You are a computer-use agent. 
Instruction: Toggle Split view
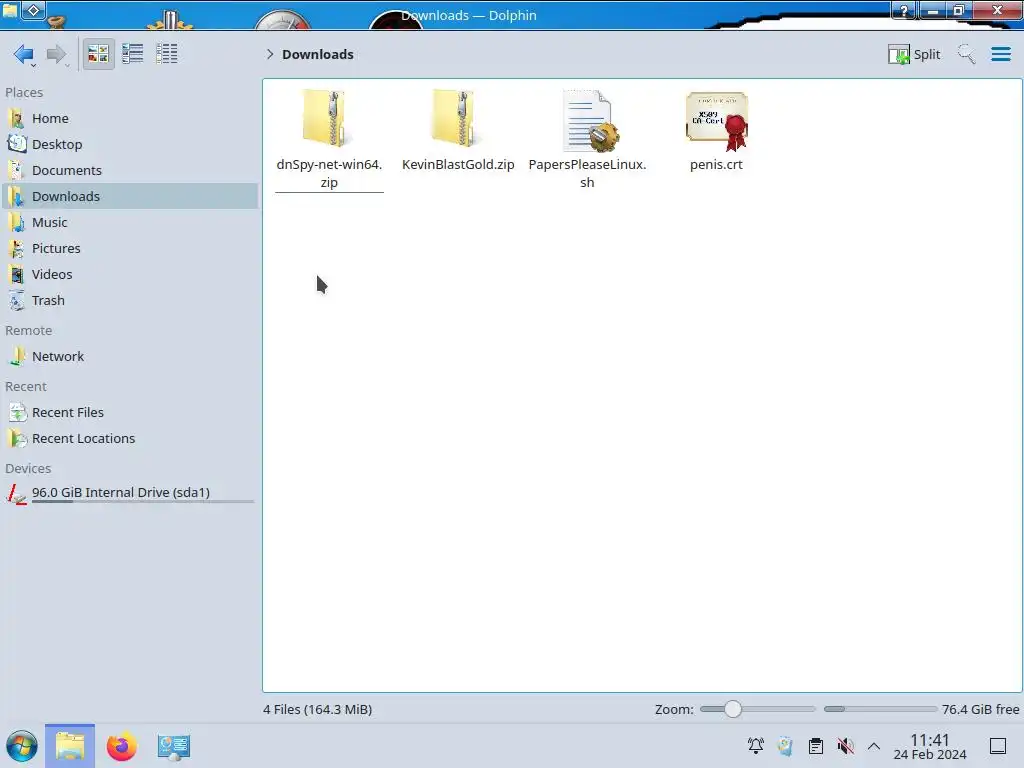point(914,54)
